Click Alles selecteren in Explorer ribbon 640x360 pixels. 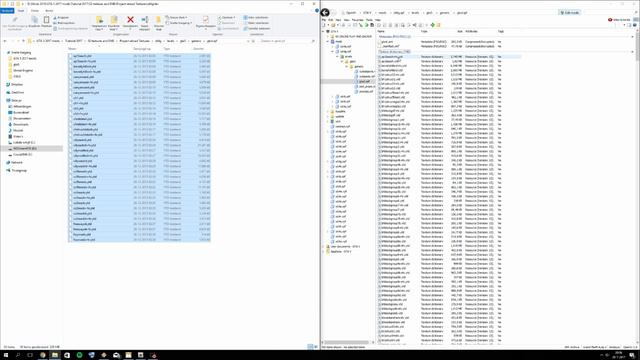pos(256,18)
